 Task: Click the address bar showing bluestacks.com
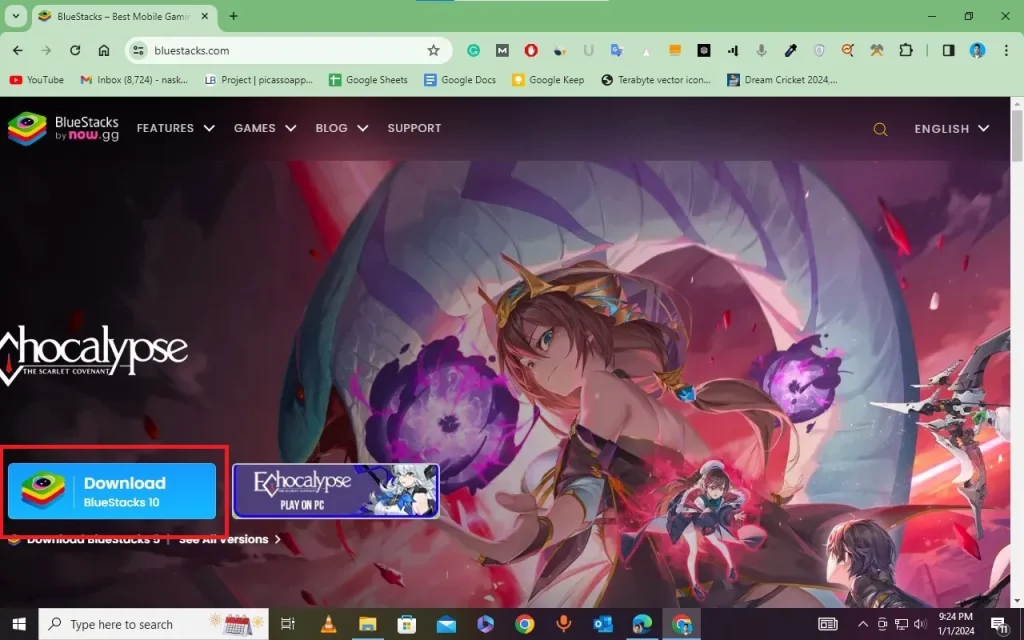pos(287,50)
